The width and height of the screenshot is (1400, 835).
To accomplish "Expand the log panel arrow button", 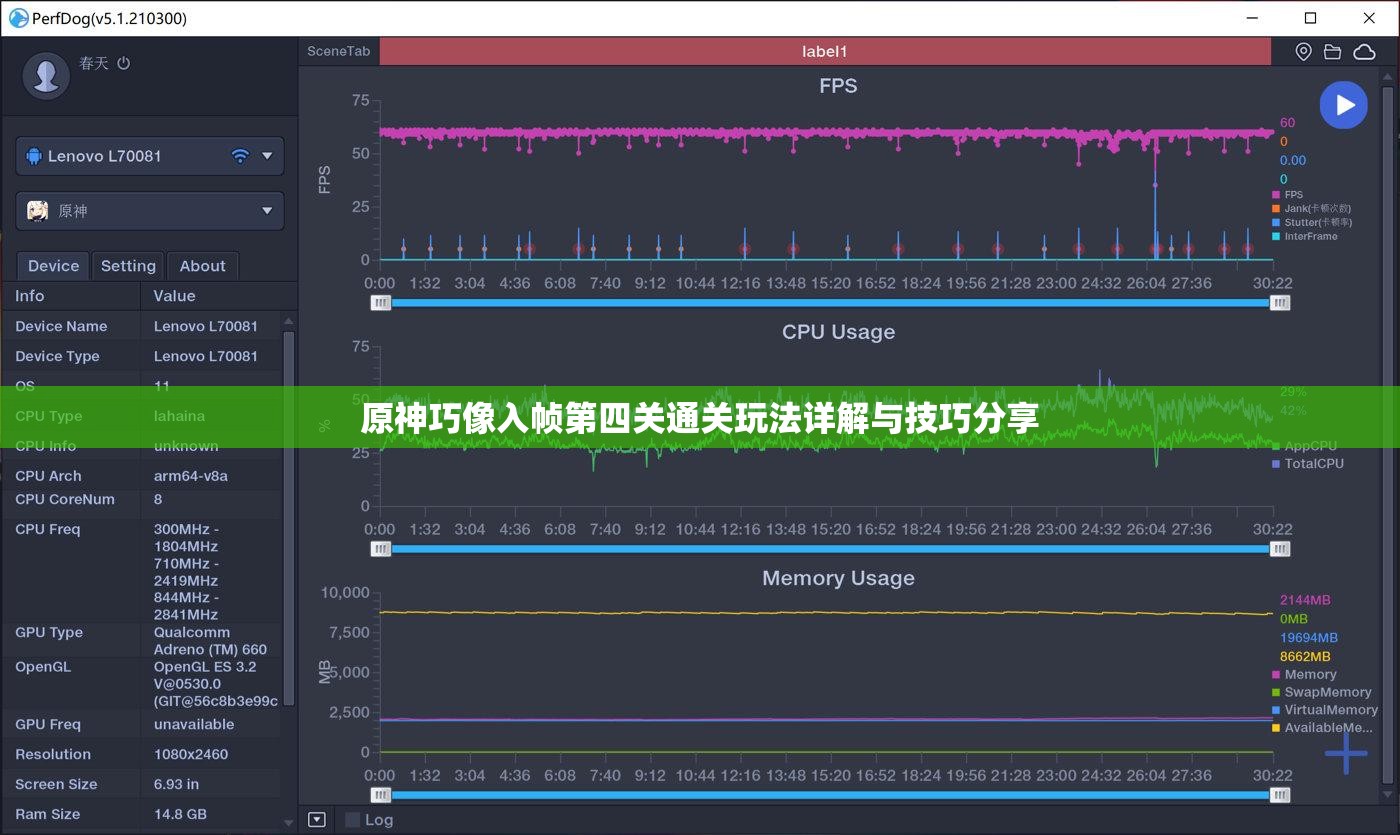I will (x=317, y=820).
